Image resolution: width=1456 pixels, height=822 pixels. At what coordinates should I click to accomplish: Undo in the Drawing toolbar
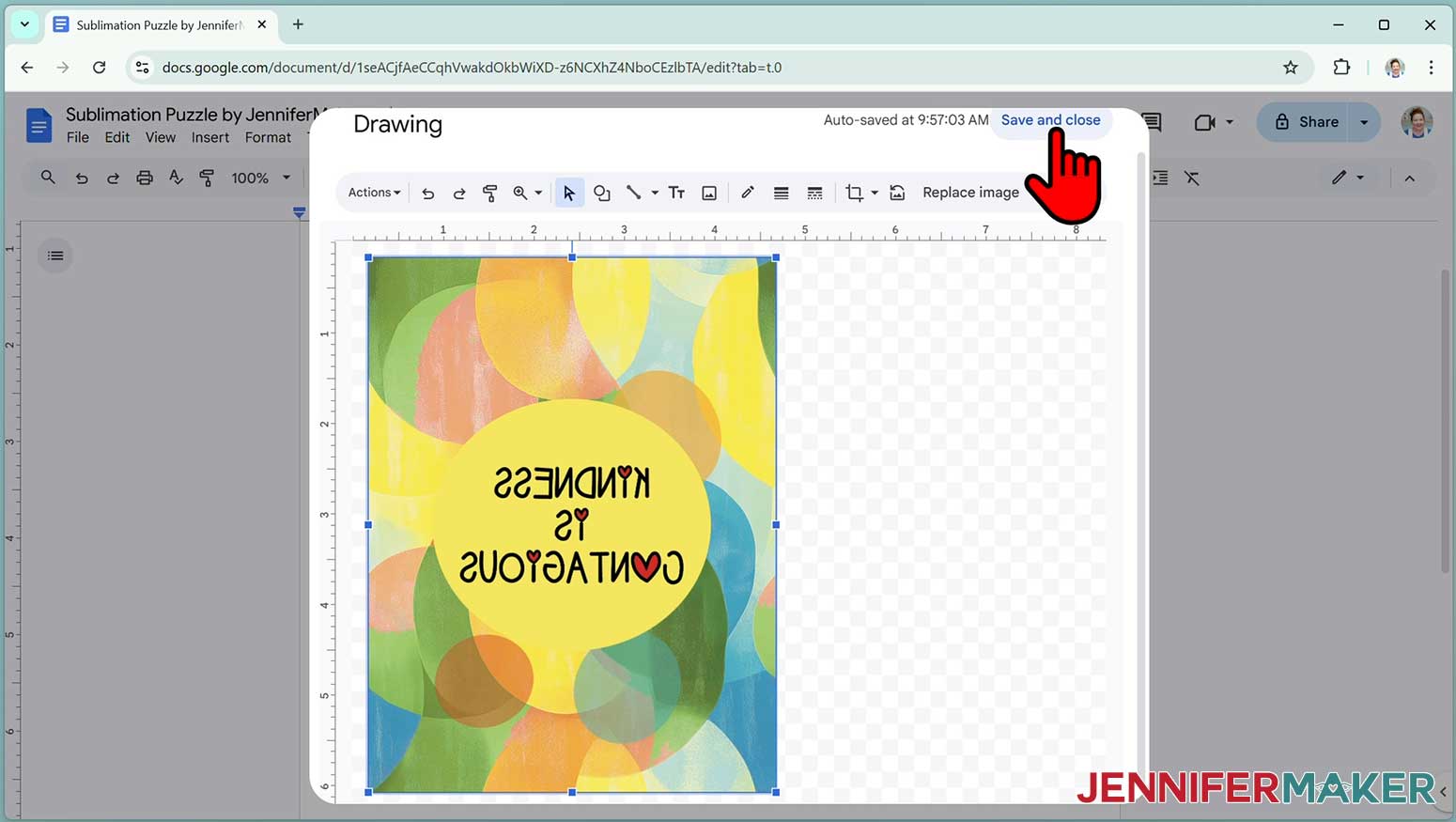tap(428, 193)
